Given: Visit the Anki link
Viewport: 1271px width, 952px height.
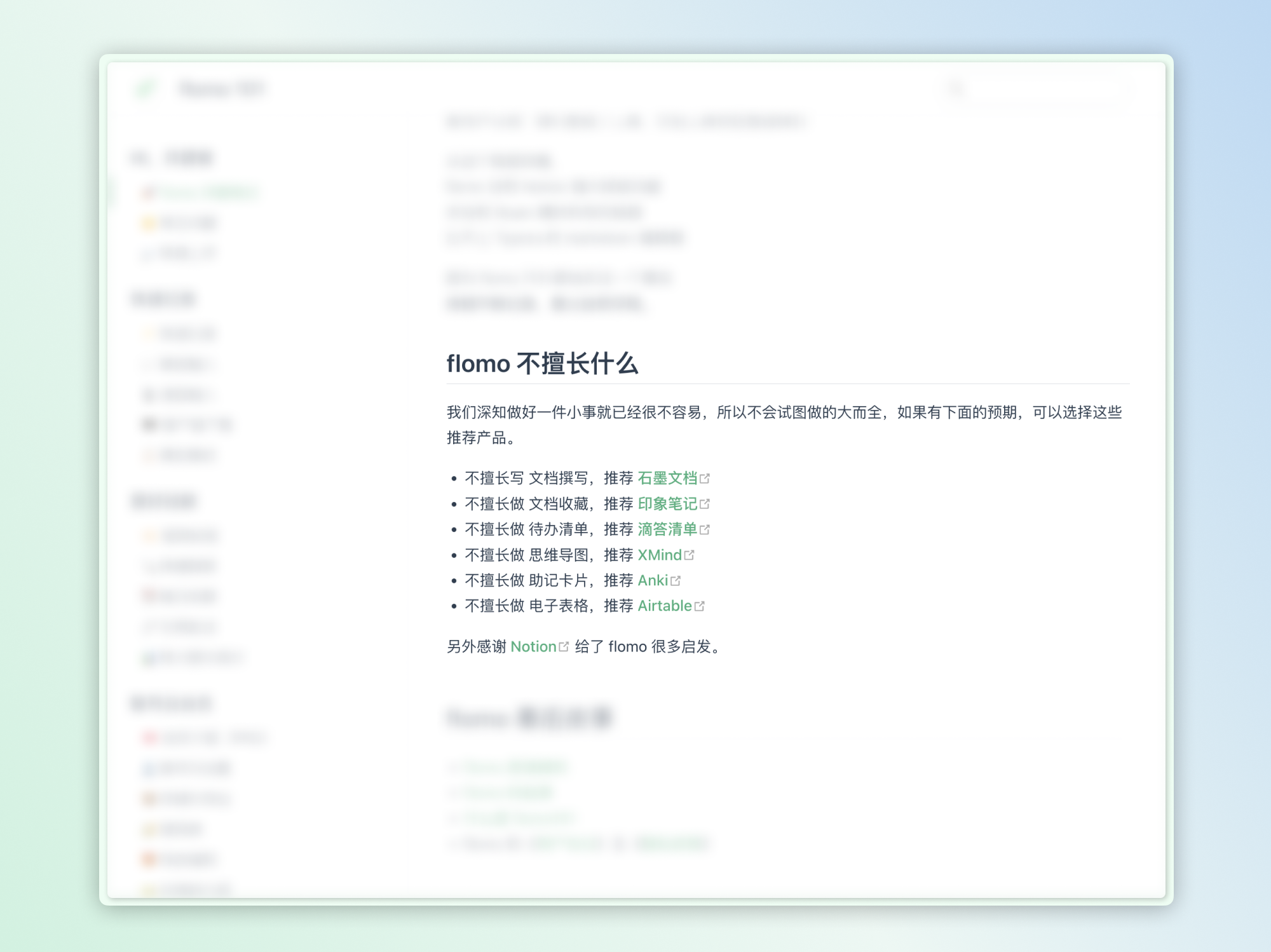Looking at the screenshot, I should point(653,580).
